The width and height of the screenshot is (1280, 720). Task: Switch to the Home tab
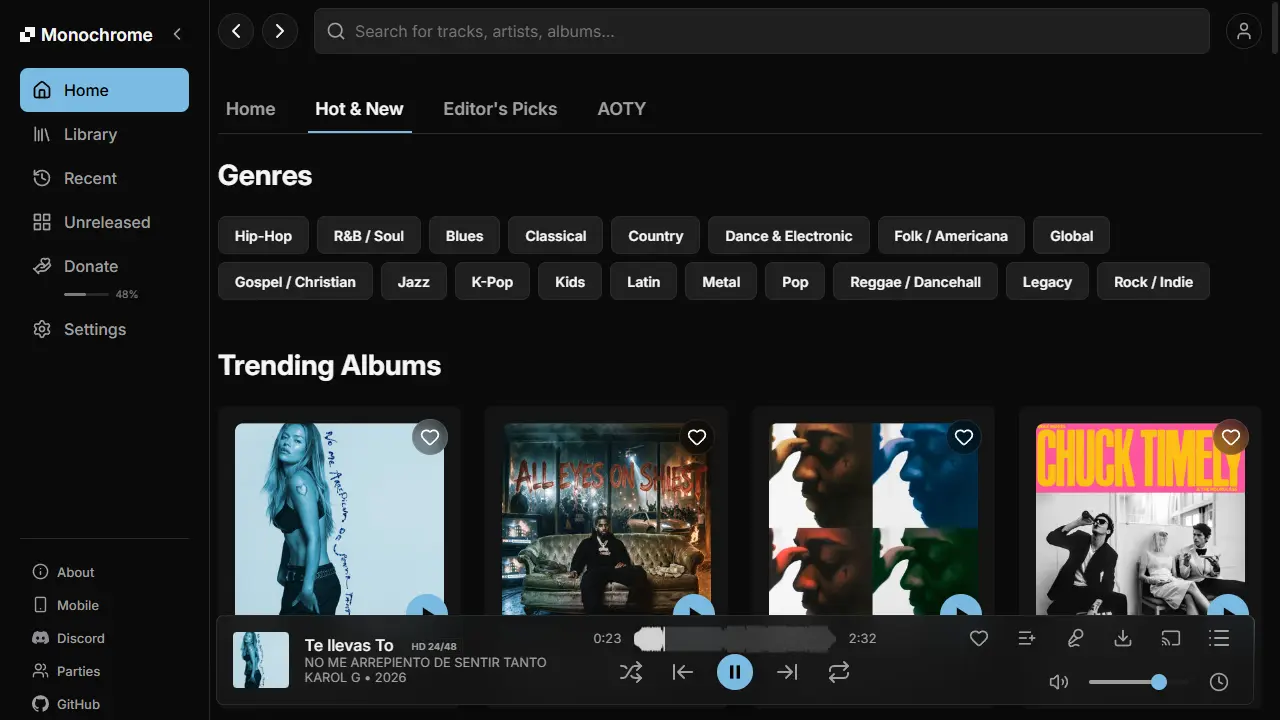coord(251,109)
